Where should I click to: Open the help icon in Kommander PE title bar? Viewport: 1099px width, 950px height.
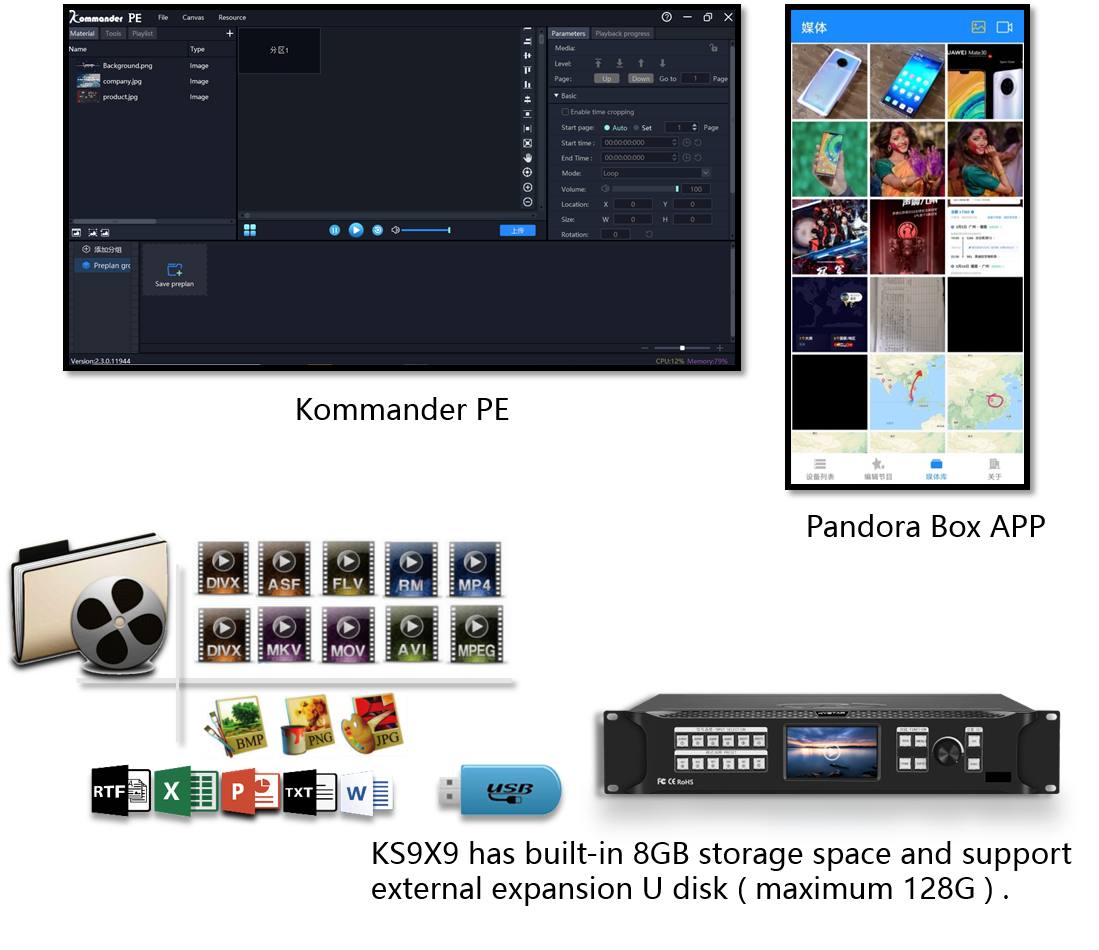[667, 17]
